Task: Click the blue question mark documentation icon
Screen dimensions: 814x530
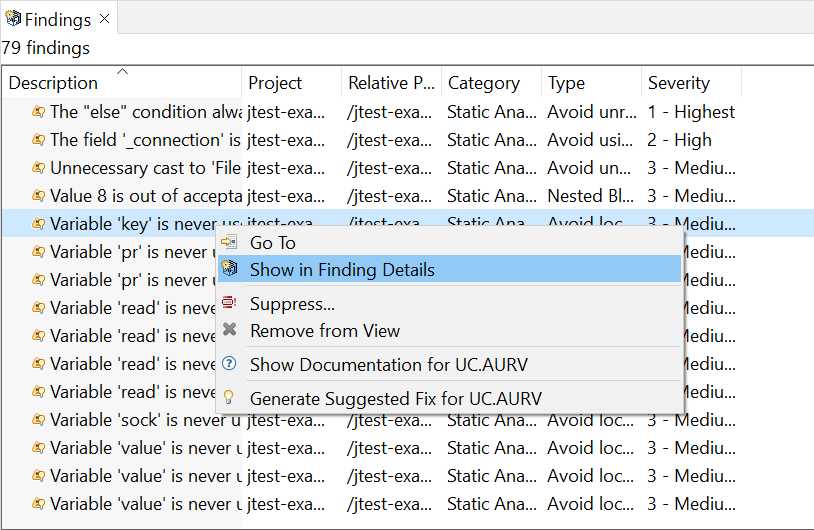Action: [229, 363]
